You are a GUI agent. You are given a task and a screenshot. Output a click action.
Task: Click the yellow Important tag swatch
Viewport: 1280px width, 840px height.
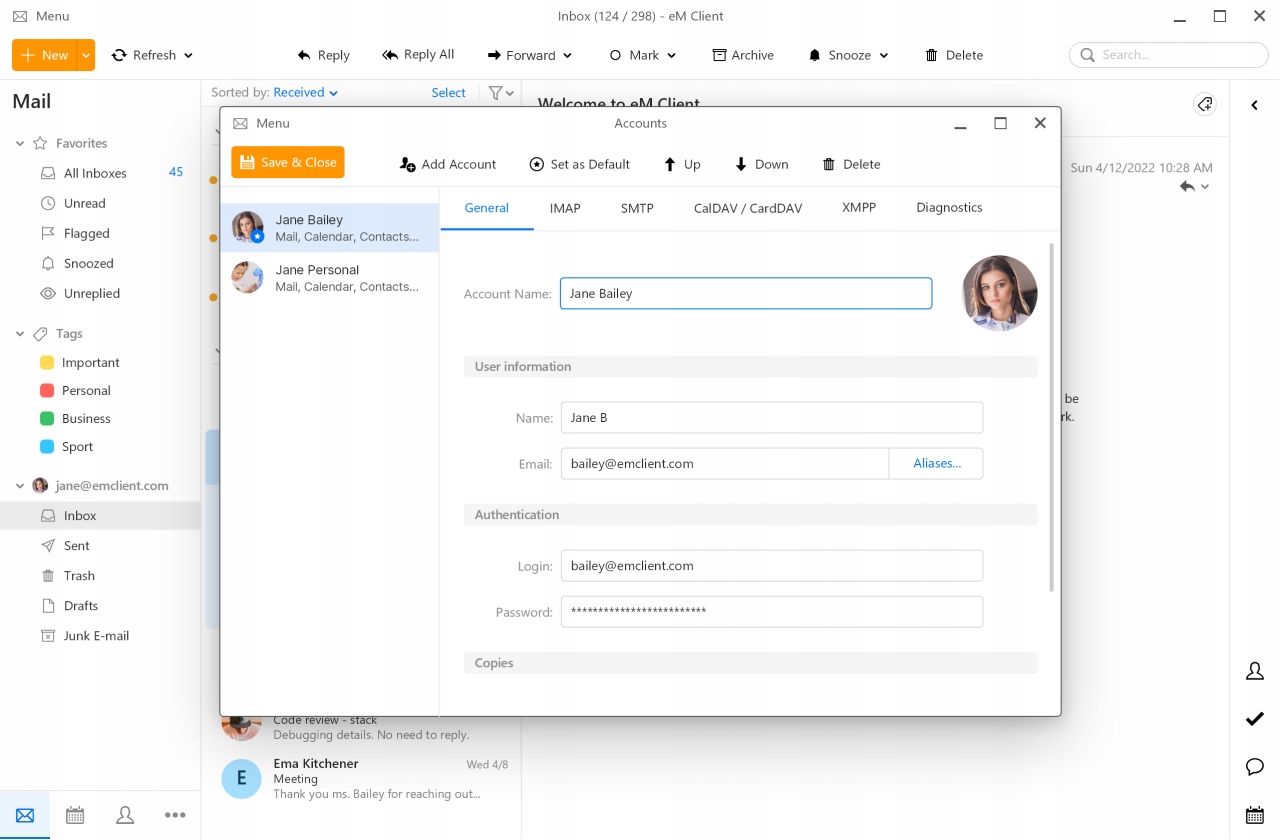click(x=47, y=363)
